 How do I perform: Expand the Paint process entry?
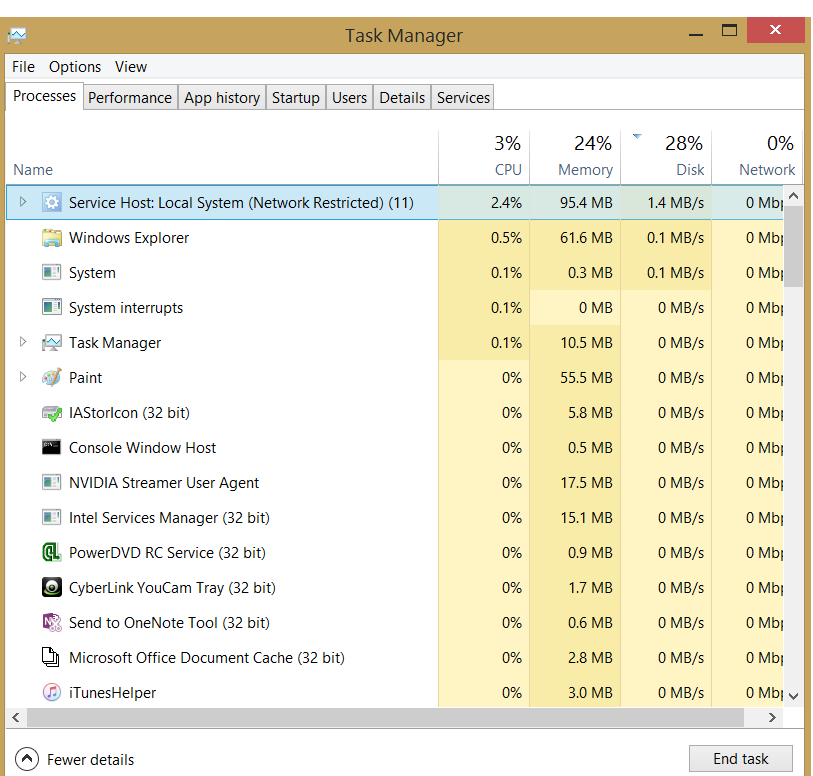pos(22,376)
